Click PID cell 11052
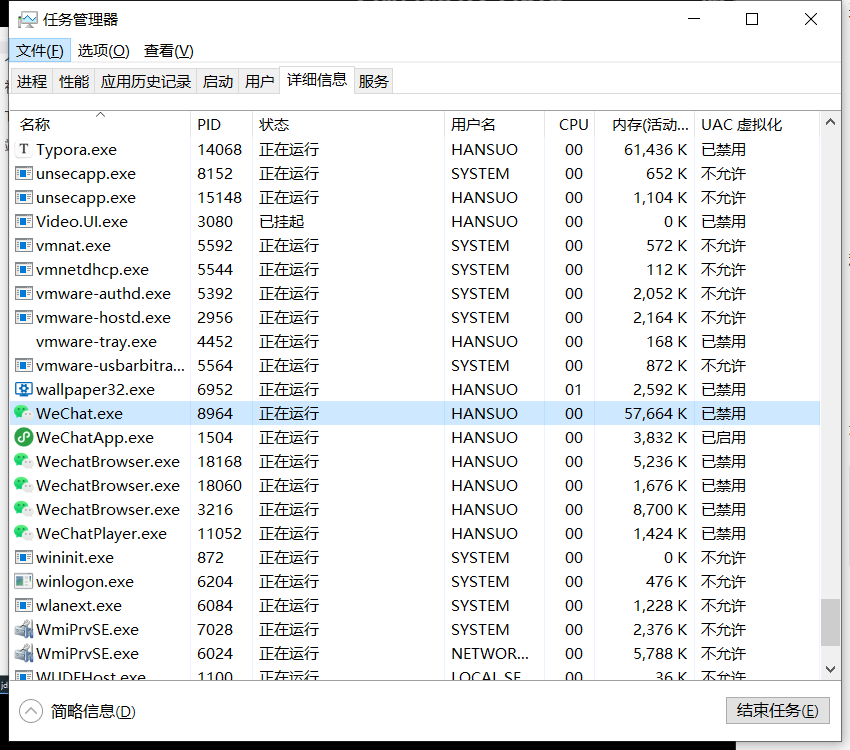The height and width of the screenshot is (750, 850). pos(219,533)
